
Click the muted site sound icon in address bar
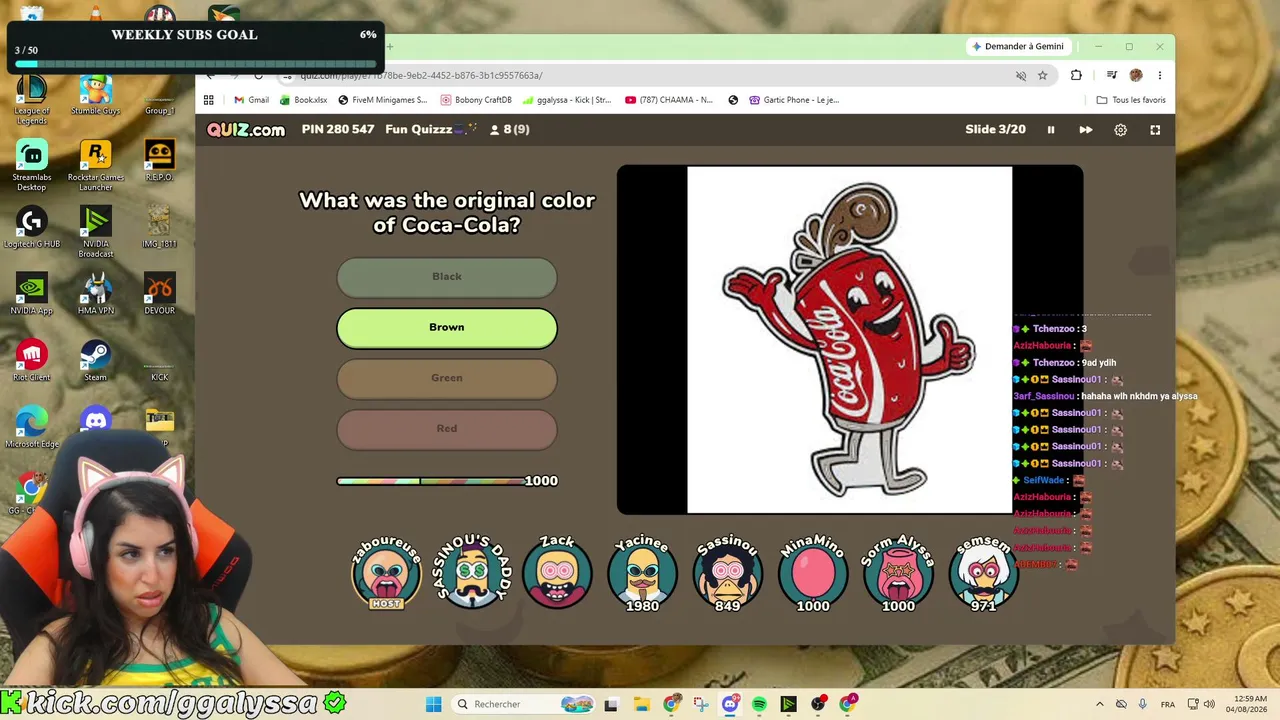[x=1021, y=75]
